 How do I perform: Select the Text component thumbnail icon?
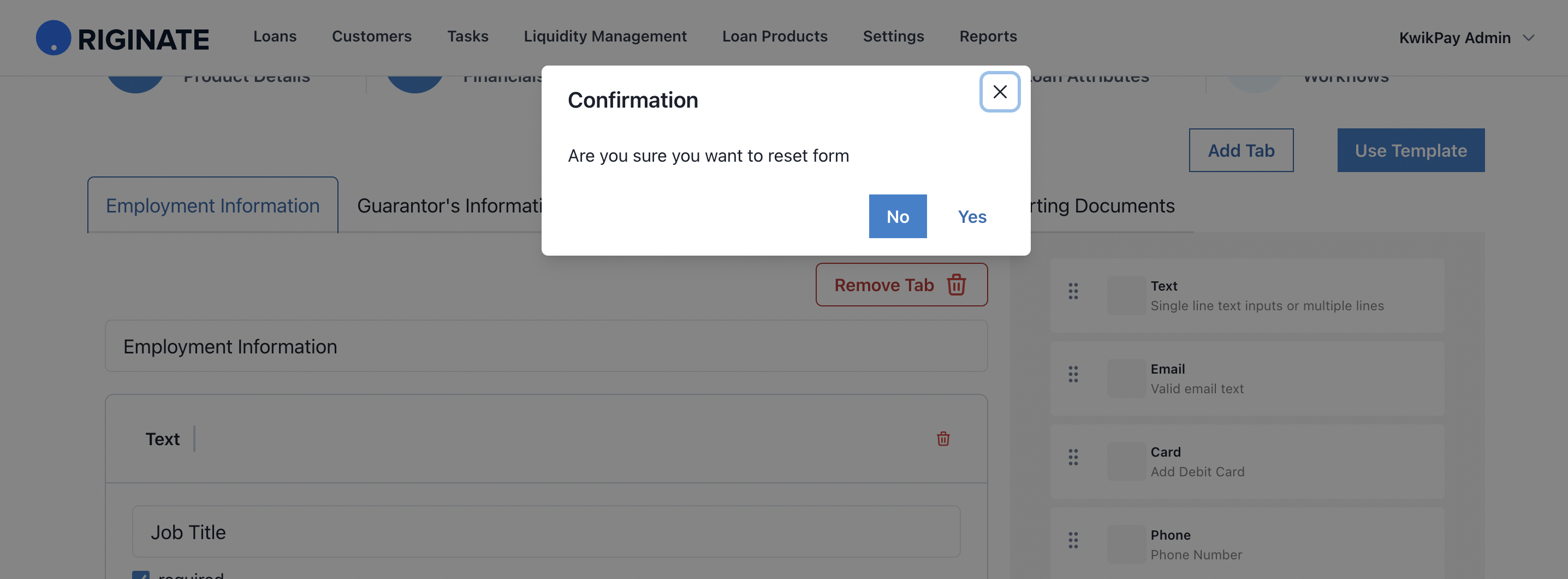click(1126, 296)
